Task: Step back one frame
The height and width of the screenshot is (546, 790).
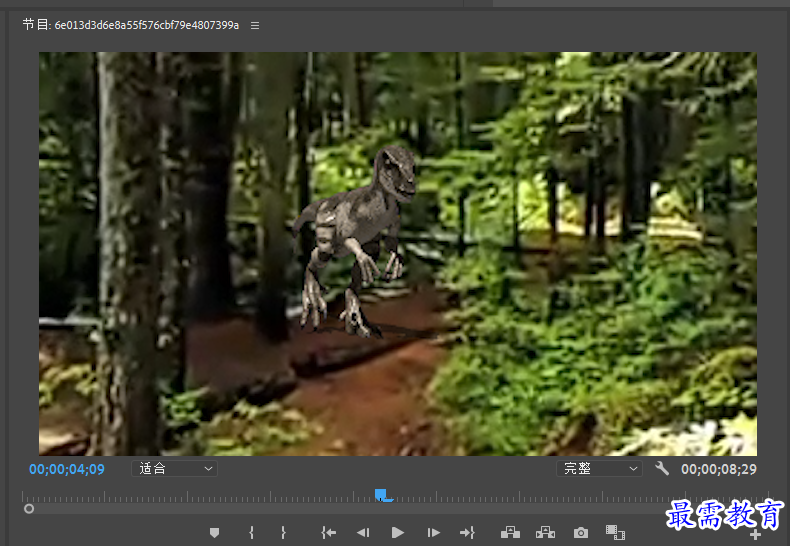Action: [363, 532]
